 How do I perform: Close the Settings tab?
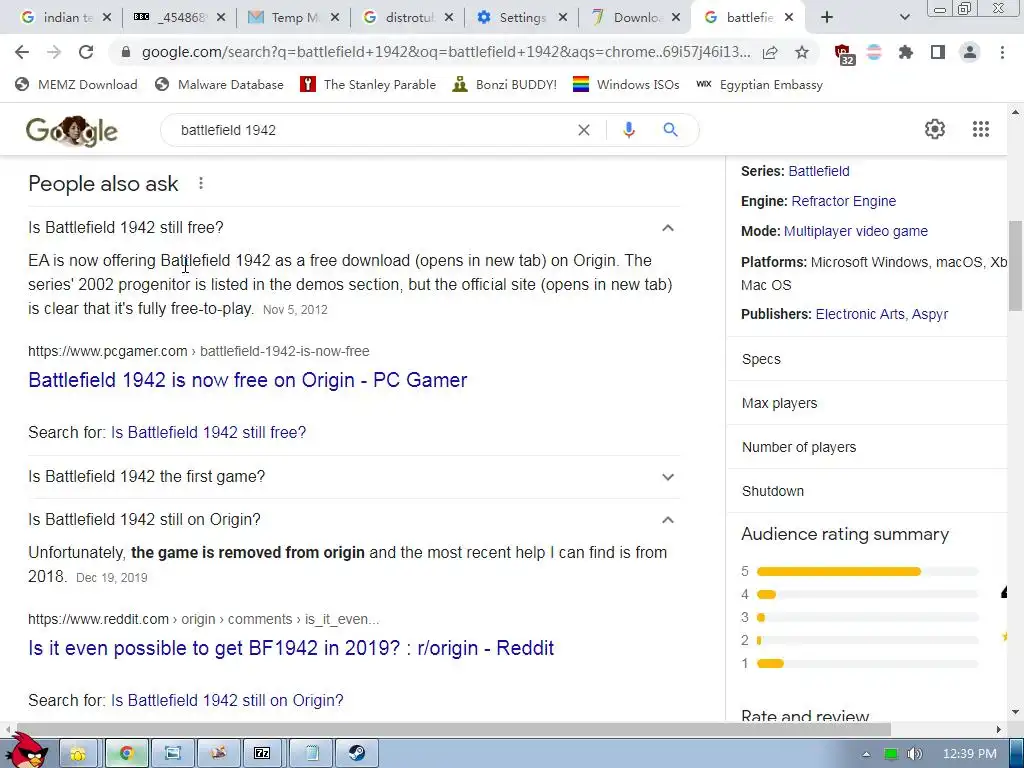tap(563, 18)
